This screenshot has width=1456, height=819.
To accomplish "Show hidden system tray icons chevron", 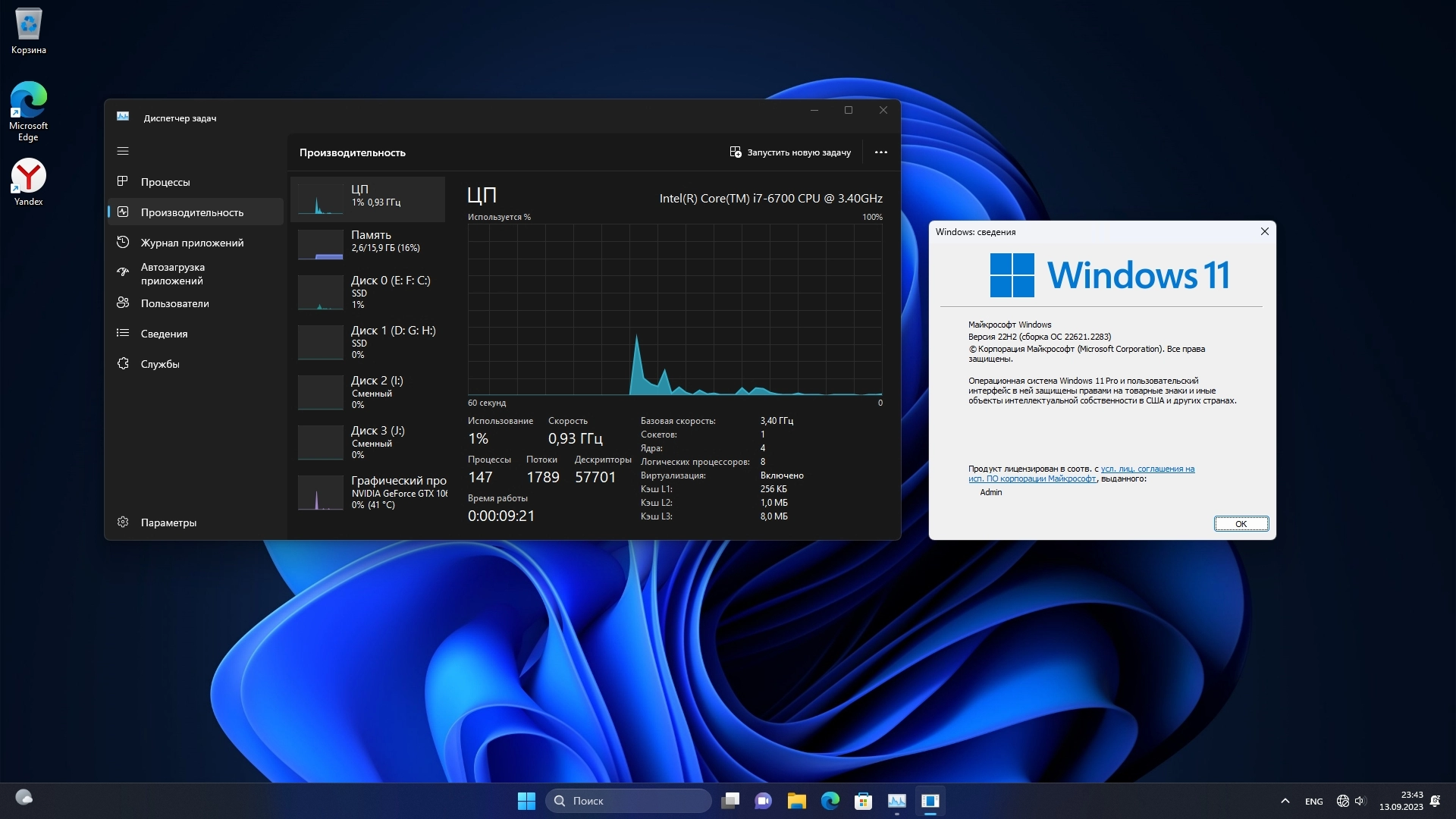I will coord(1285,801).
